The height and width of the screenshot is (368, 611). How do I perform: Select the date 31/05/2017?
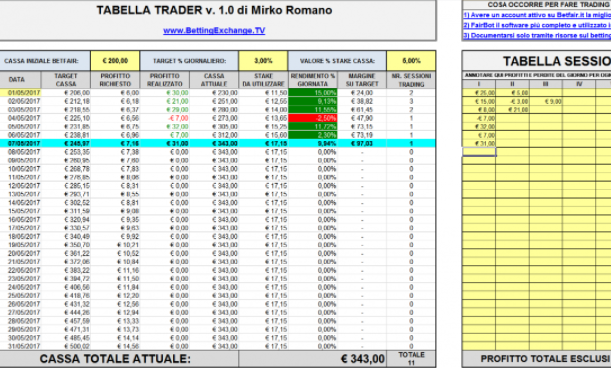coord(20,346)
